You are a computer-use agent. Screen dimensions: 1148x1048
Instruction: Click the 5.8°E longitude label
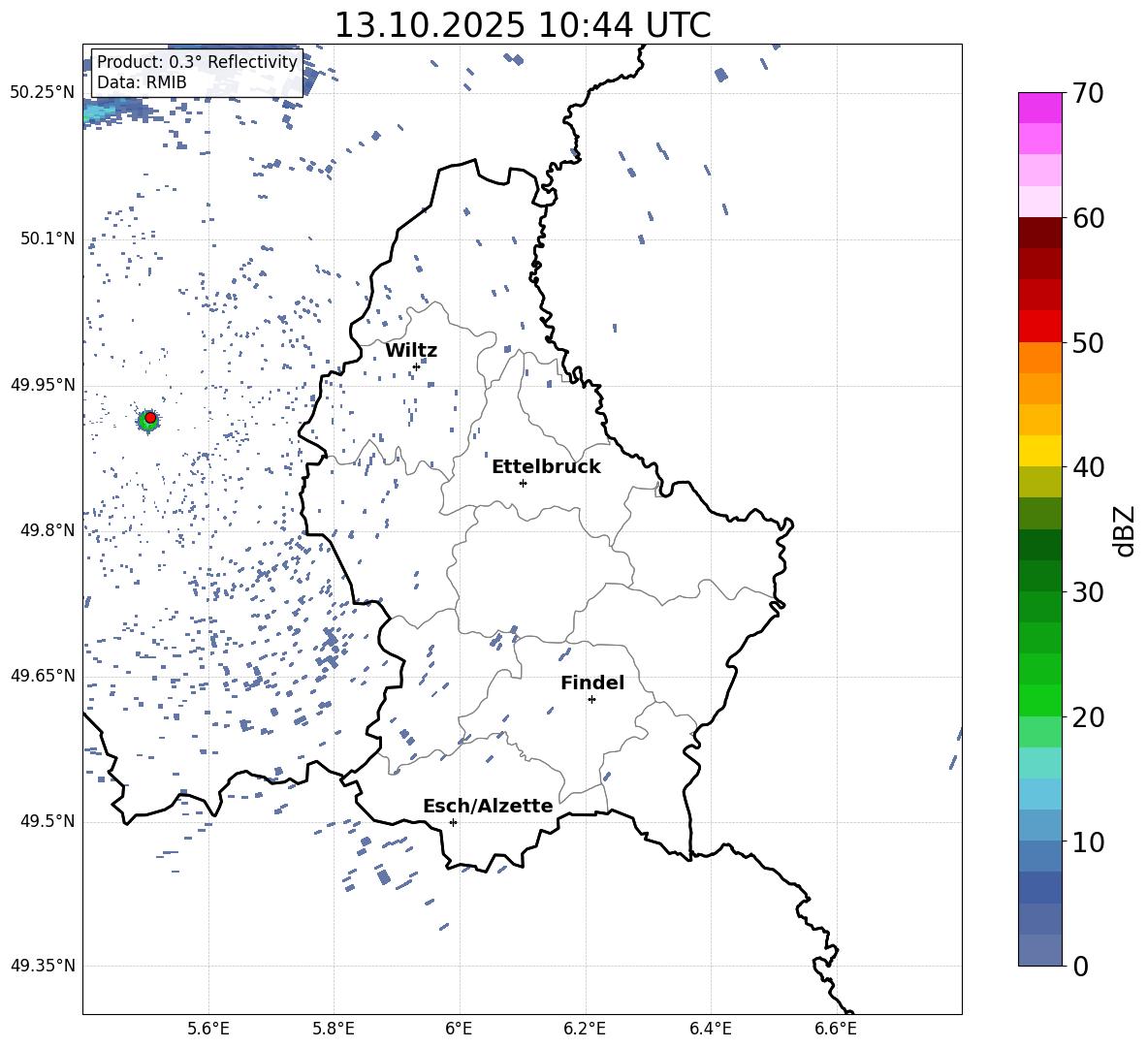pos(334,1029)
